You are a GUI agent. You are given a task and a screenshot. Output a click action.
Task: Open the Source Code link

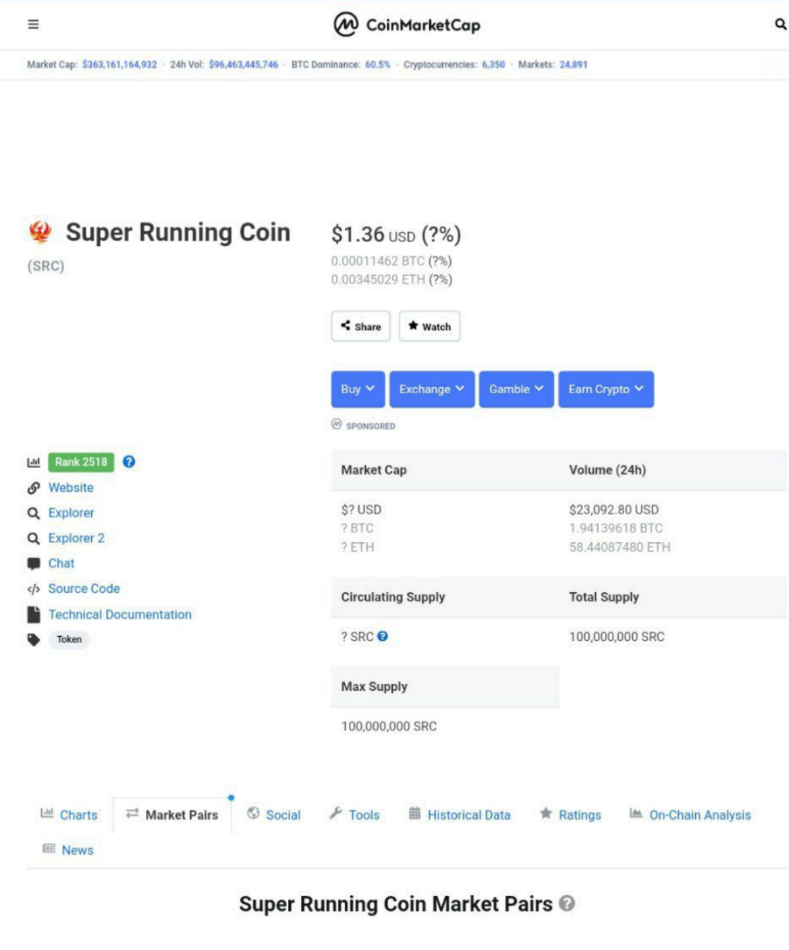(84, 589)
